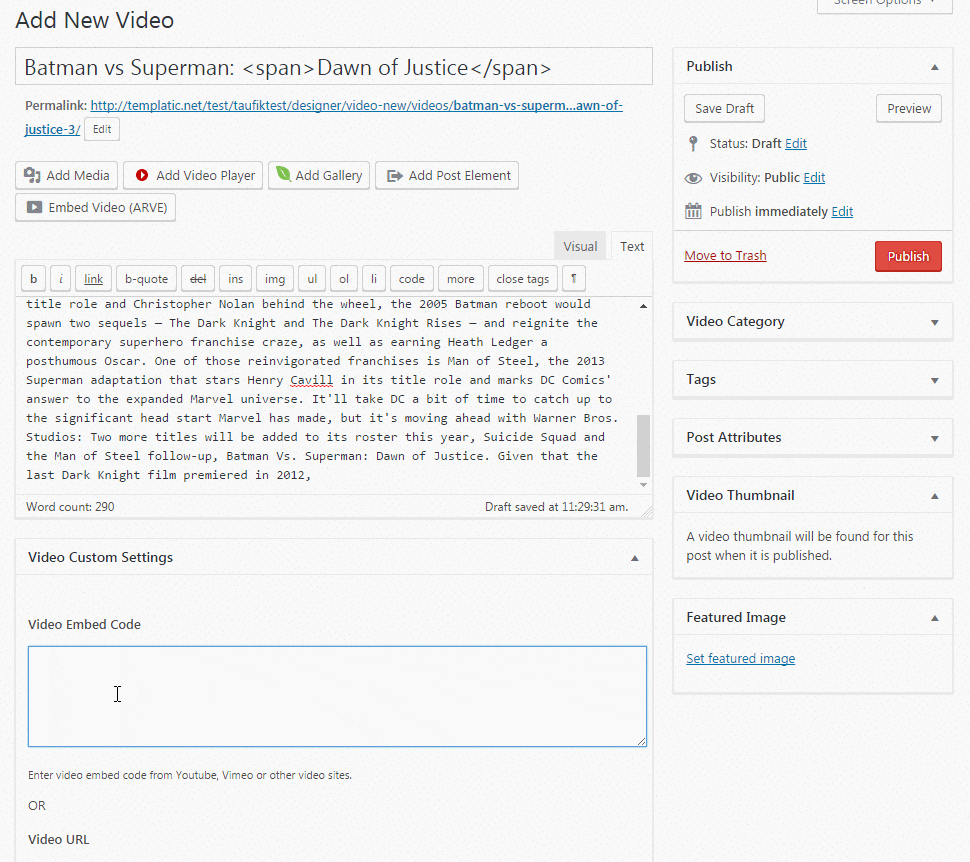Click the editor vertical scrollbar thumb
Image resolution: width=970 pixels, height=862 pixels.
click(643, 446)
